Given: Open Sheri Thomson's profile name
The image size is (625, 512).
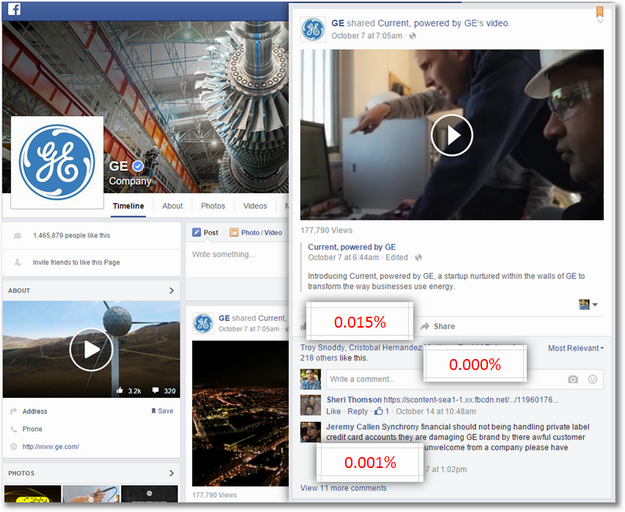Looking at the screenshot, I should [x=354, y=400].
